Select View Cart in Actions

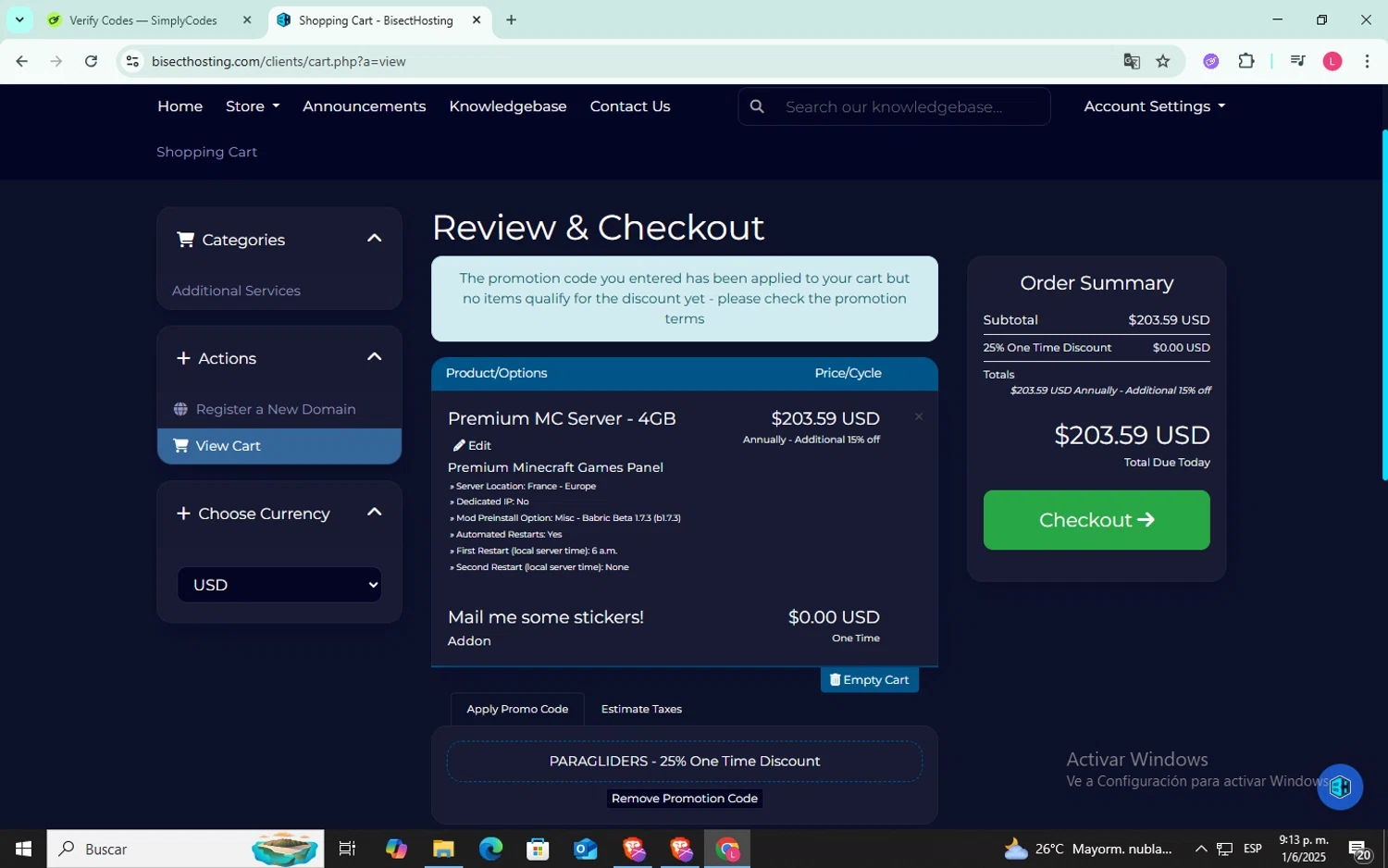(279, 446)
